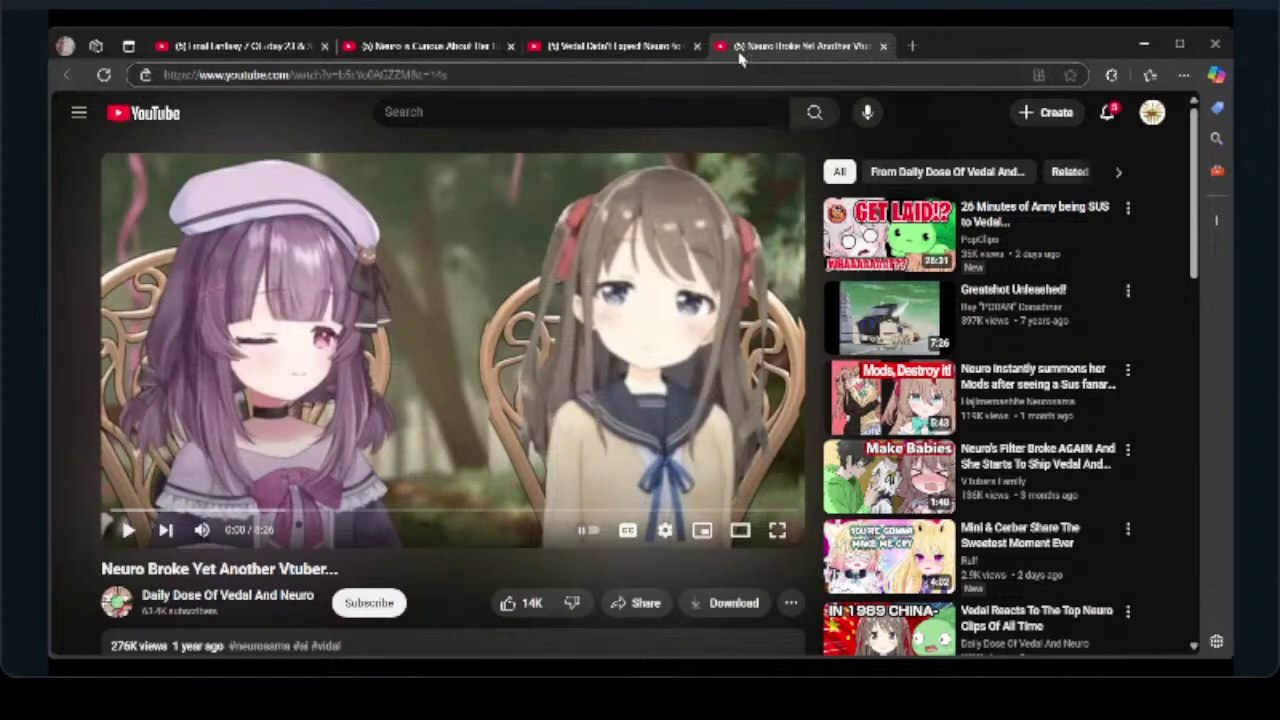Select the From Daily Dose Of Vedal And... chip
The width and height of the screenshot is (1280, 720).
pyautogui.click(x=947, y=172)
